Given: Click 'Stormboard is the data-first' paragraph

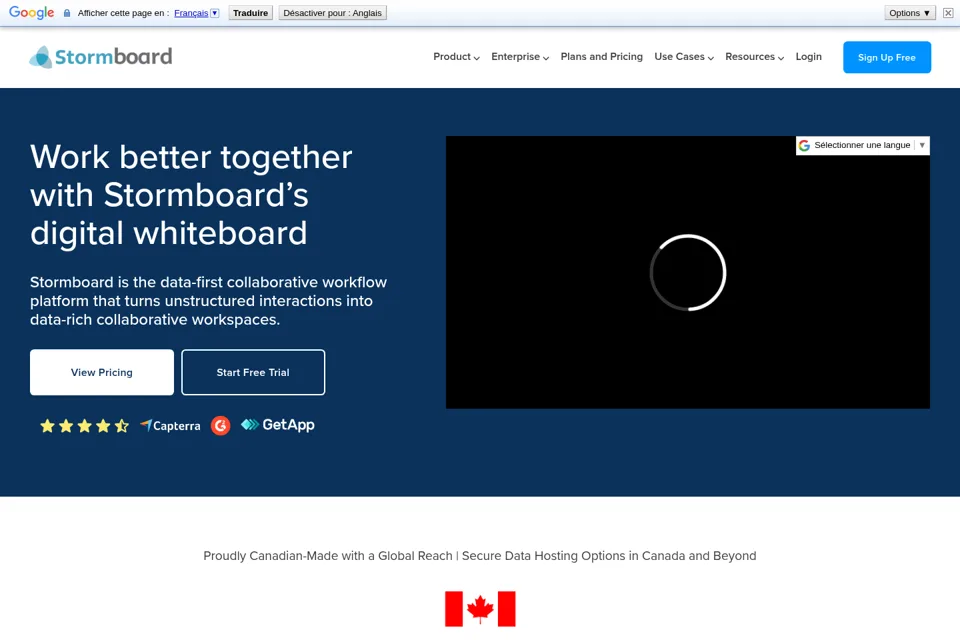Looking at the screenshot, I should [x=209, y=301].
